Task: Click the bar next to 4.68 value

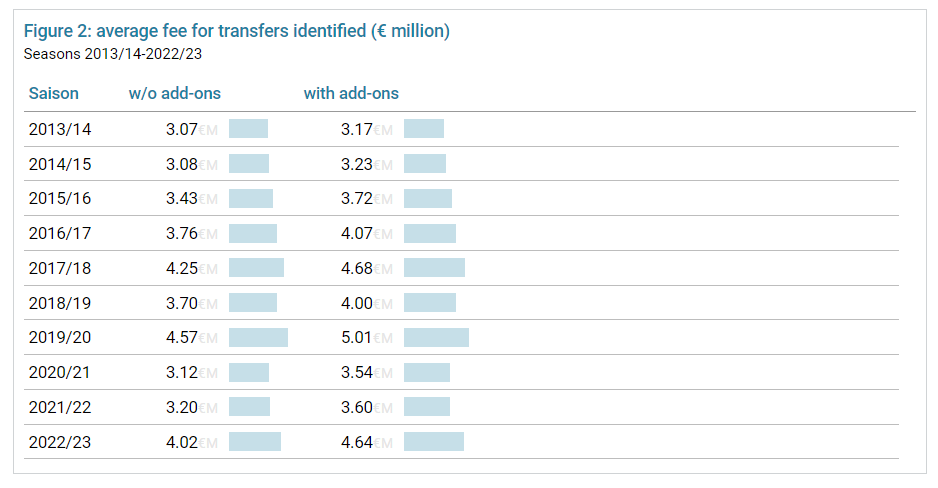Action: click(x=434, y=267)
